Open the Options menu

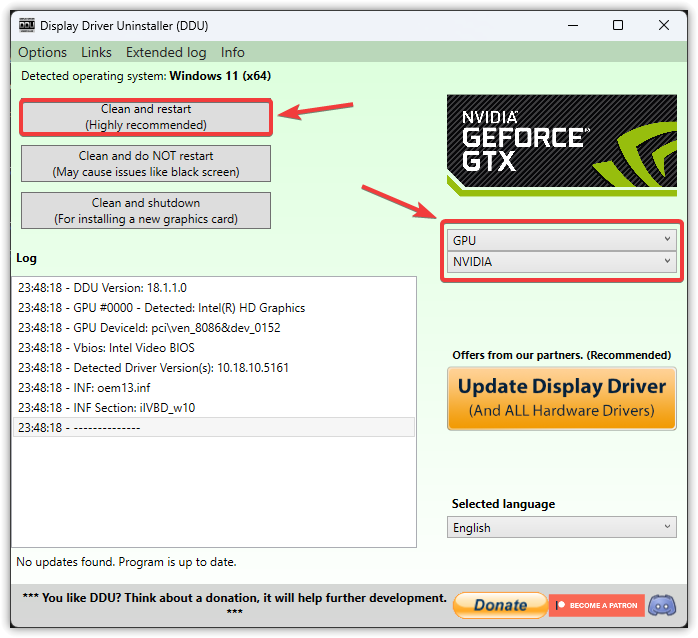(42, 52)
